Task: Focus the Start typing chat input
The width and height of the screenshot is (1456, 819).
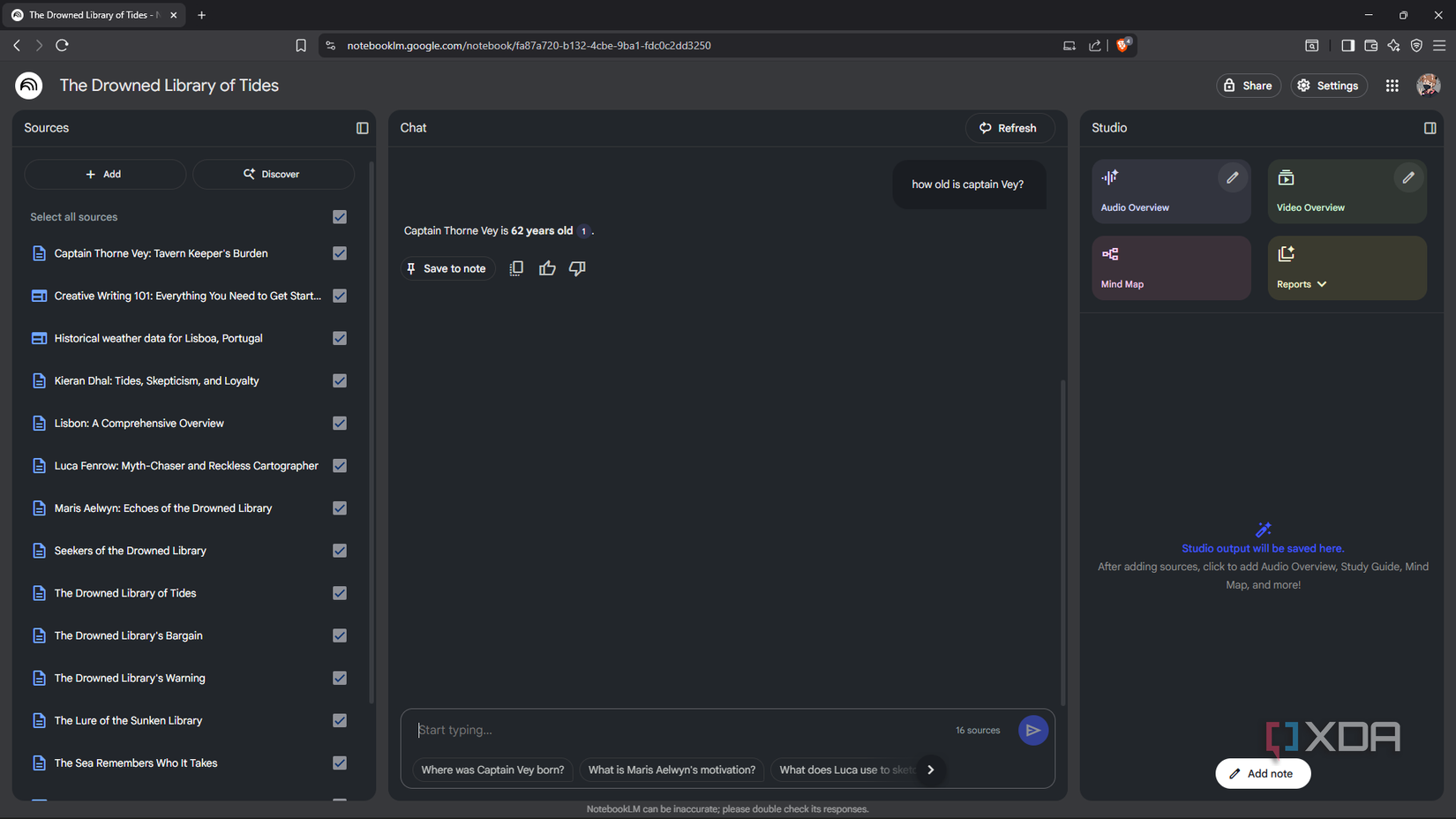Action: click(x=679, y=730)
